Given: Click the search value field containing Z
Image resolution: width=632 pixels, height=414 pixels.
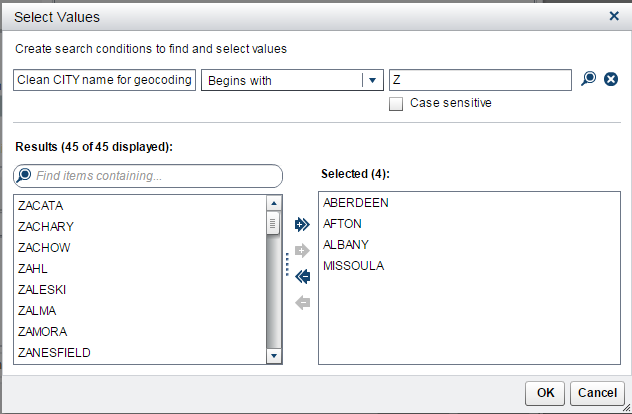Looking at the screenshot, I should [480, 80].
